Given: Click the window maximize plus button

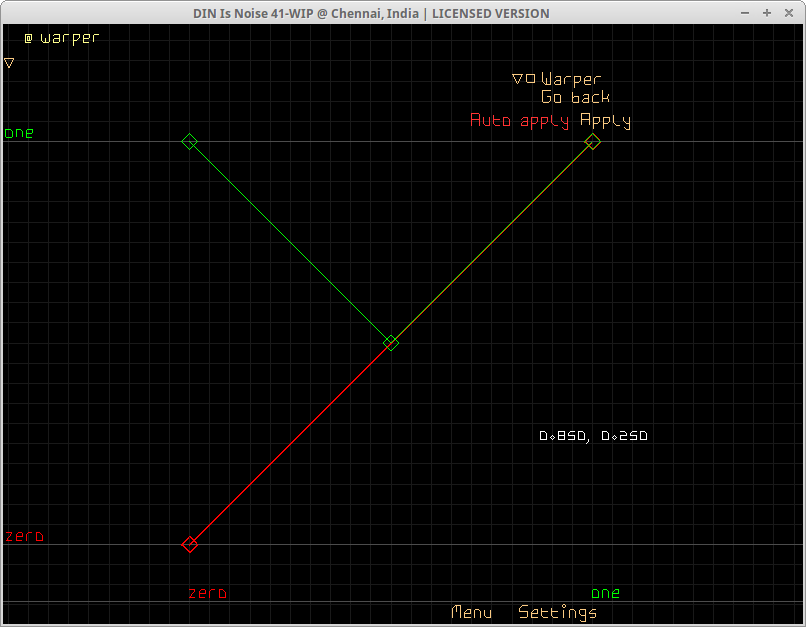Looking at the screenshot, I should coord(767,13).
